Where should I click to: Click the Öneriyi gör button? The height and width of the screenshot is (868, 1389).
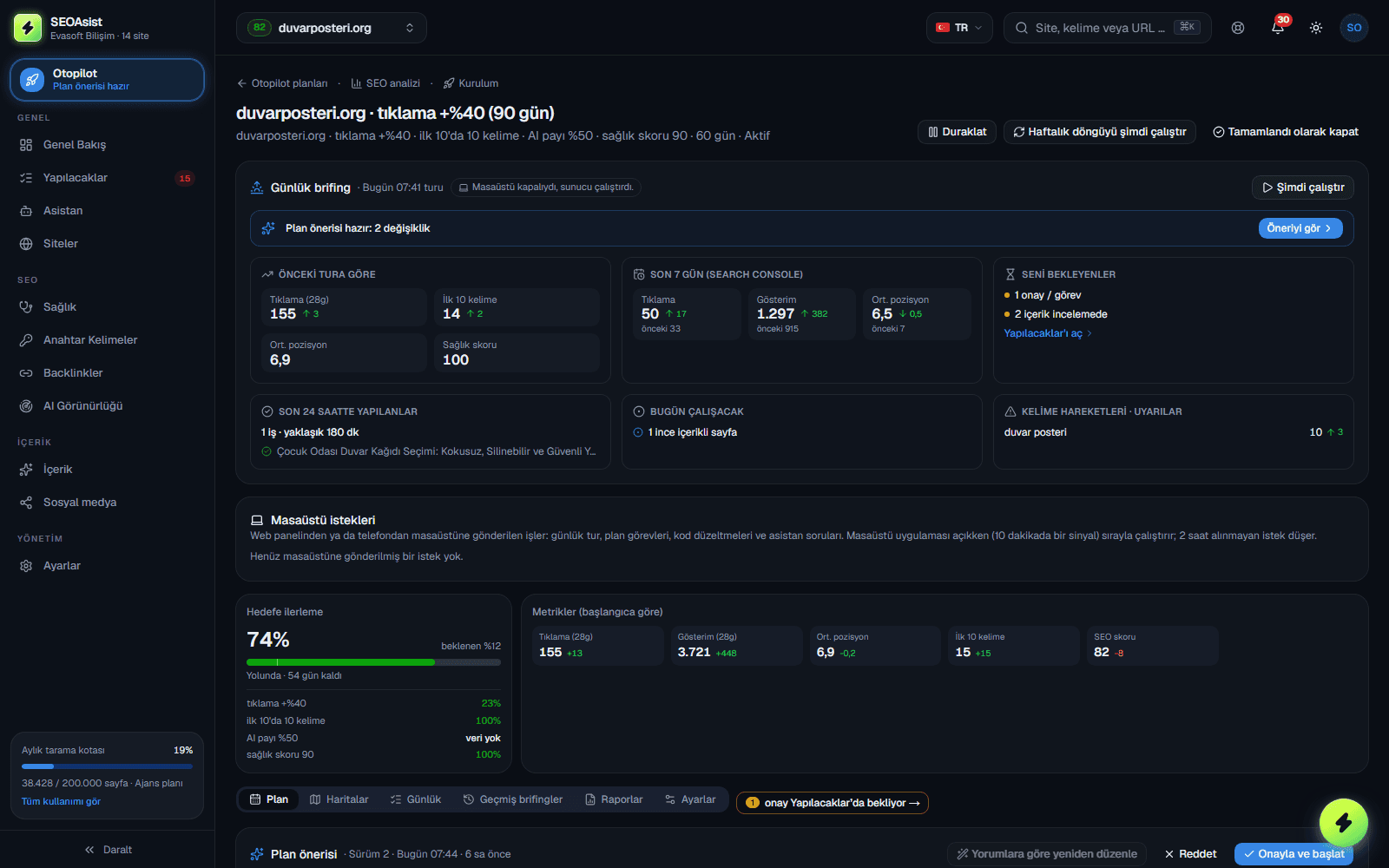[1300, 228]
